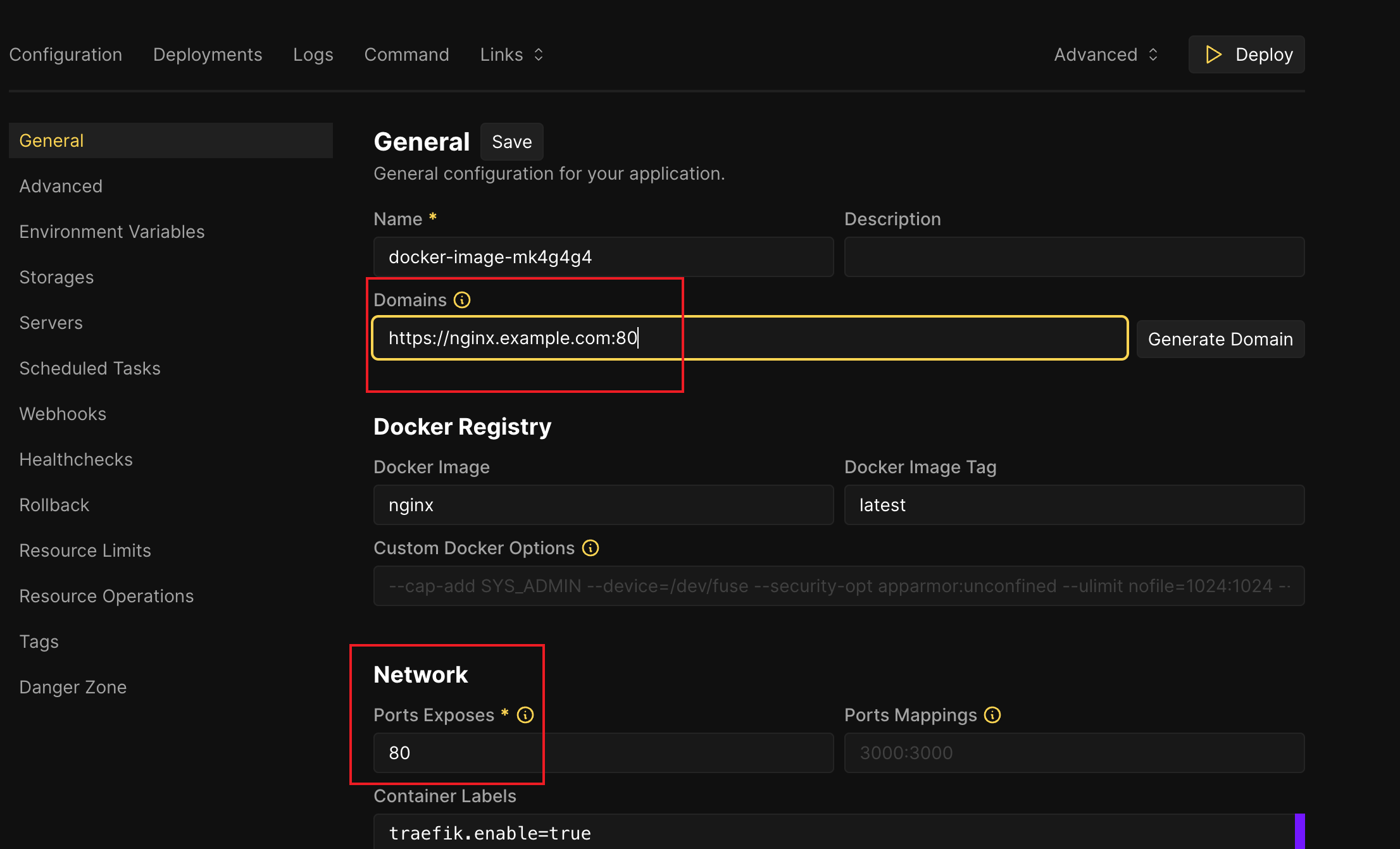Click the Ports Exposes info icon
The height and width of the screenshot is (849, 1400).
pyautogui.click(x=525, y=715)
